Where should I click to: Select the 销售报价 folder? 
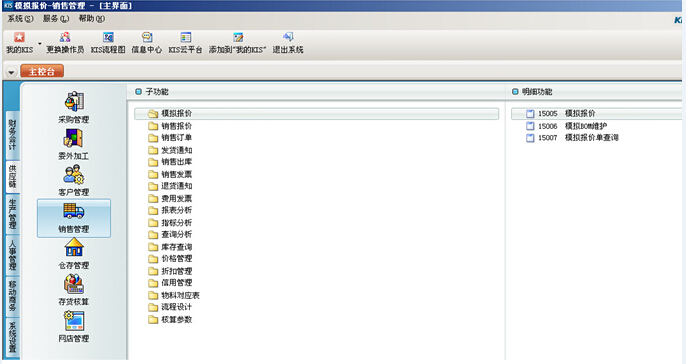[x=170, y=126]
